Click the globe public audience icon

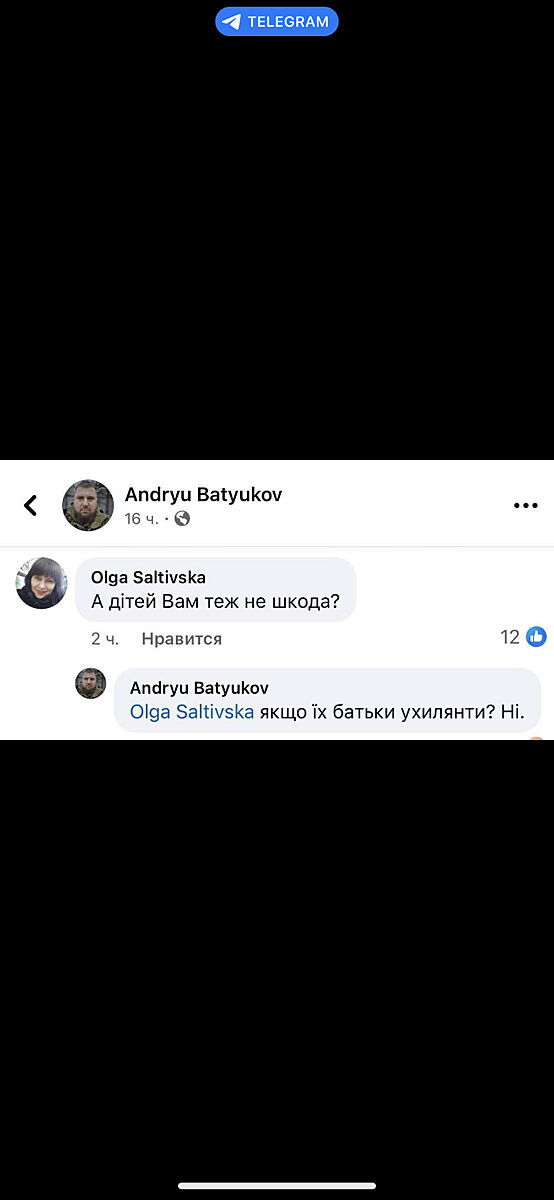[x=182, y=519]
